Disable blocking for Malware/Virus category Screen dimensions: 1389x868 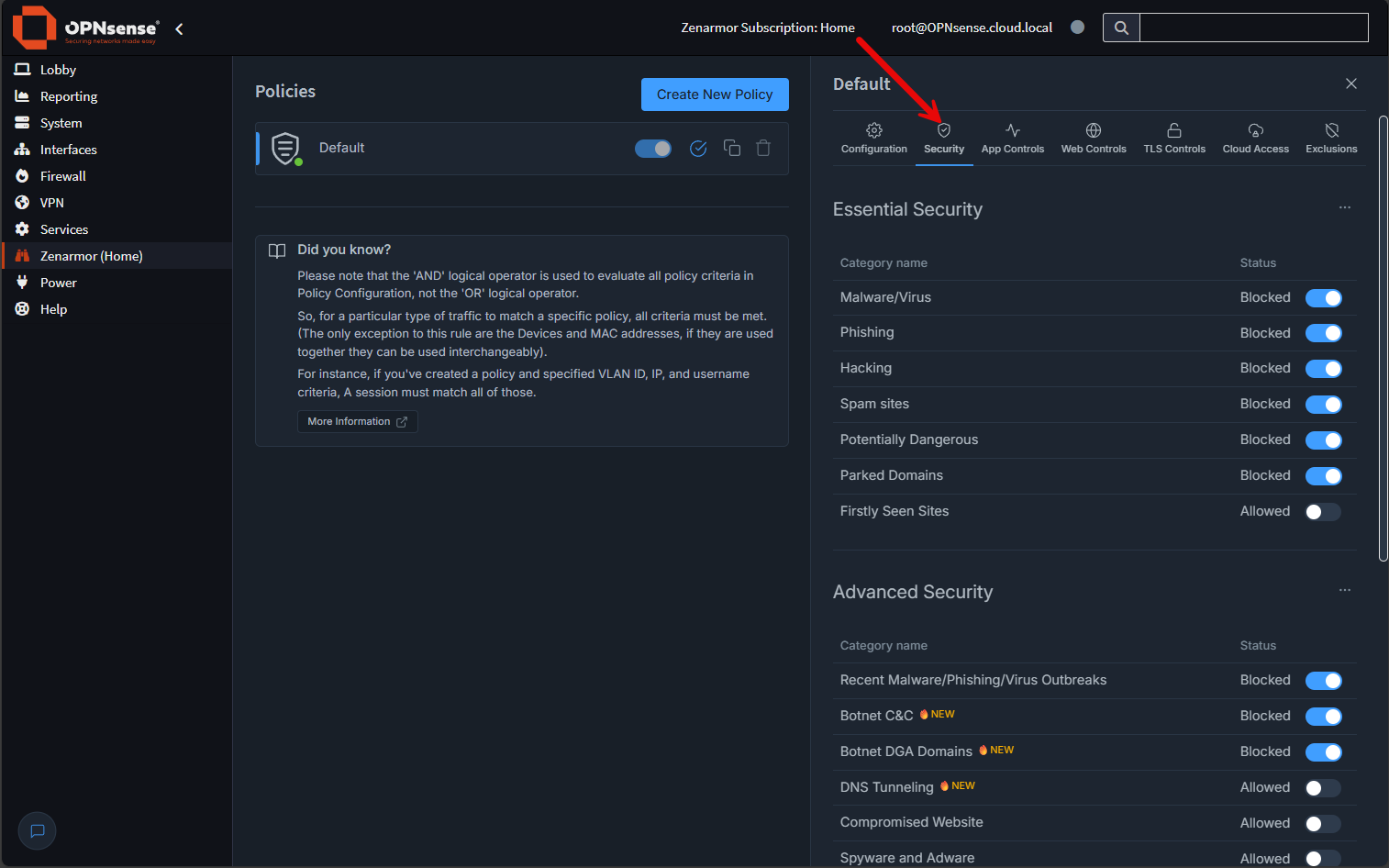(1323, 297)
